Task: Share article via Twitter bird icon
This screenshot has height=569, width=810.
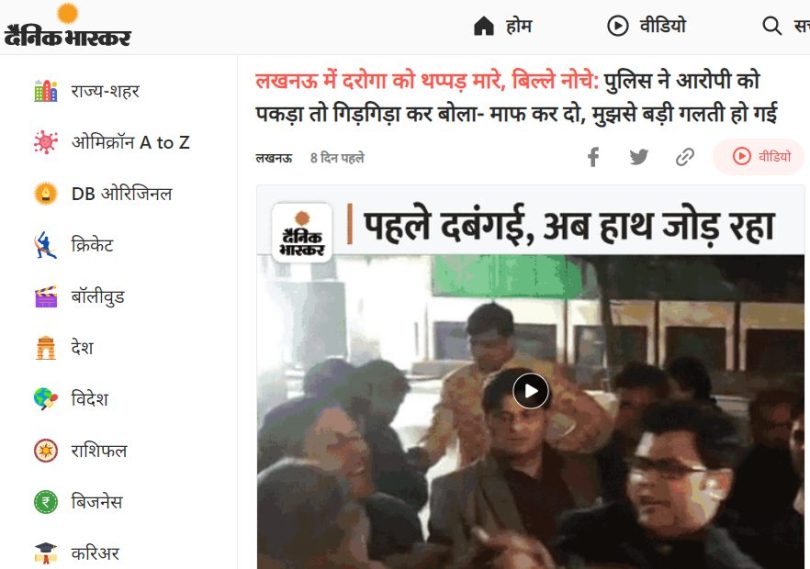Action: pyautogui.click(x=639, y=157)
